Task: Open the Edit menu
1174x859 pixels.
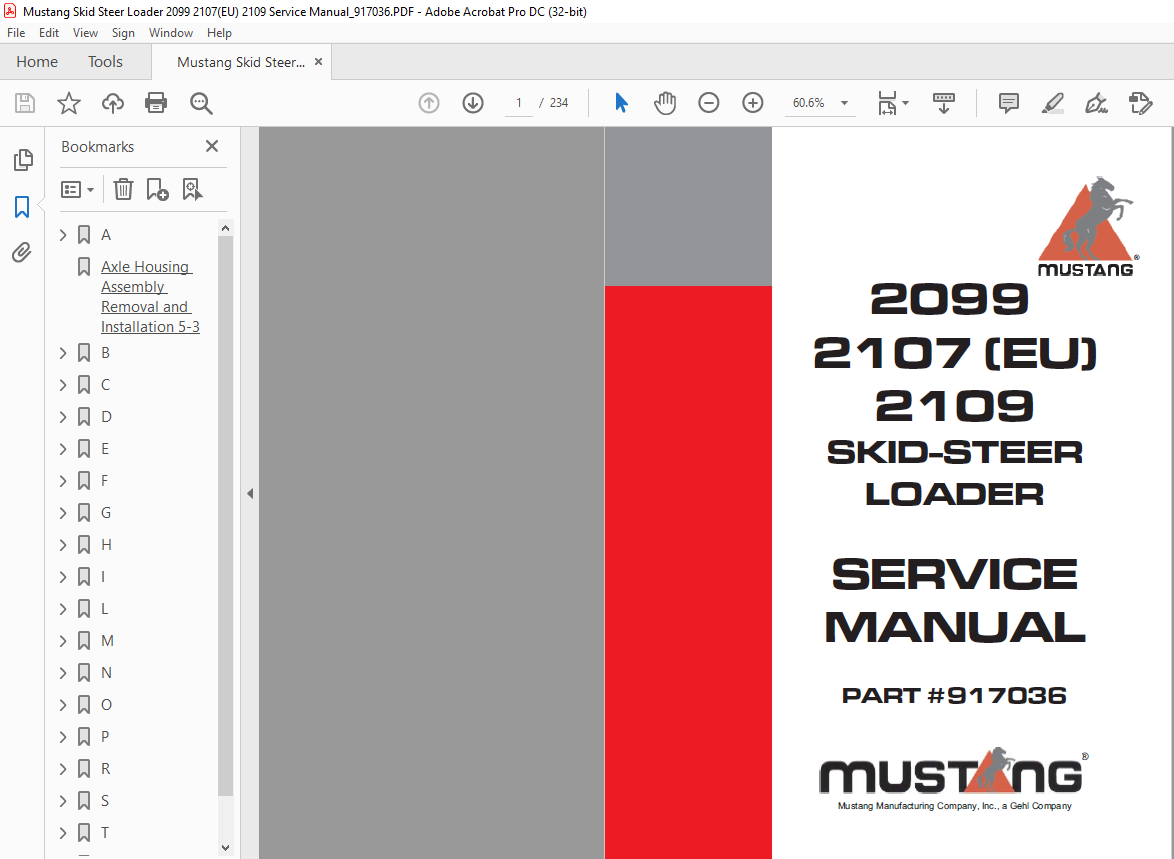Action: [49, 33]
